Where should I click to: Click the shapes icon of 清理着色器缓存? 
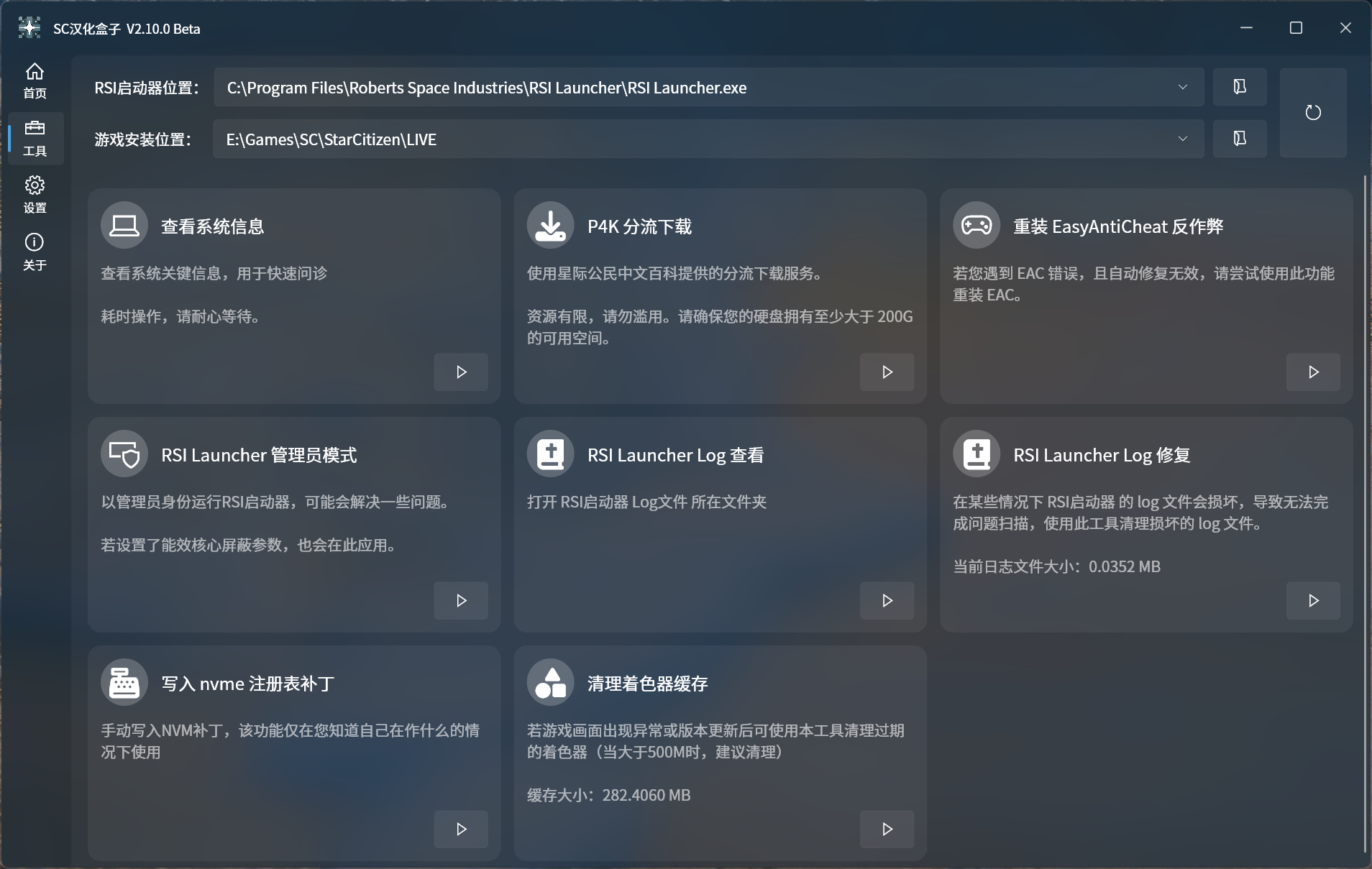coord(551,683)
